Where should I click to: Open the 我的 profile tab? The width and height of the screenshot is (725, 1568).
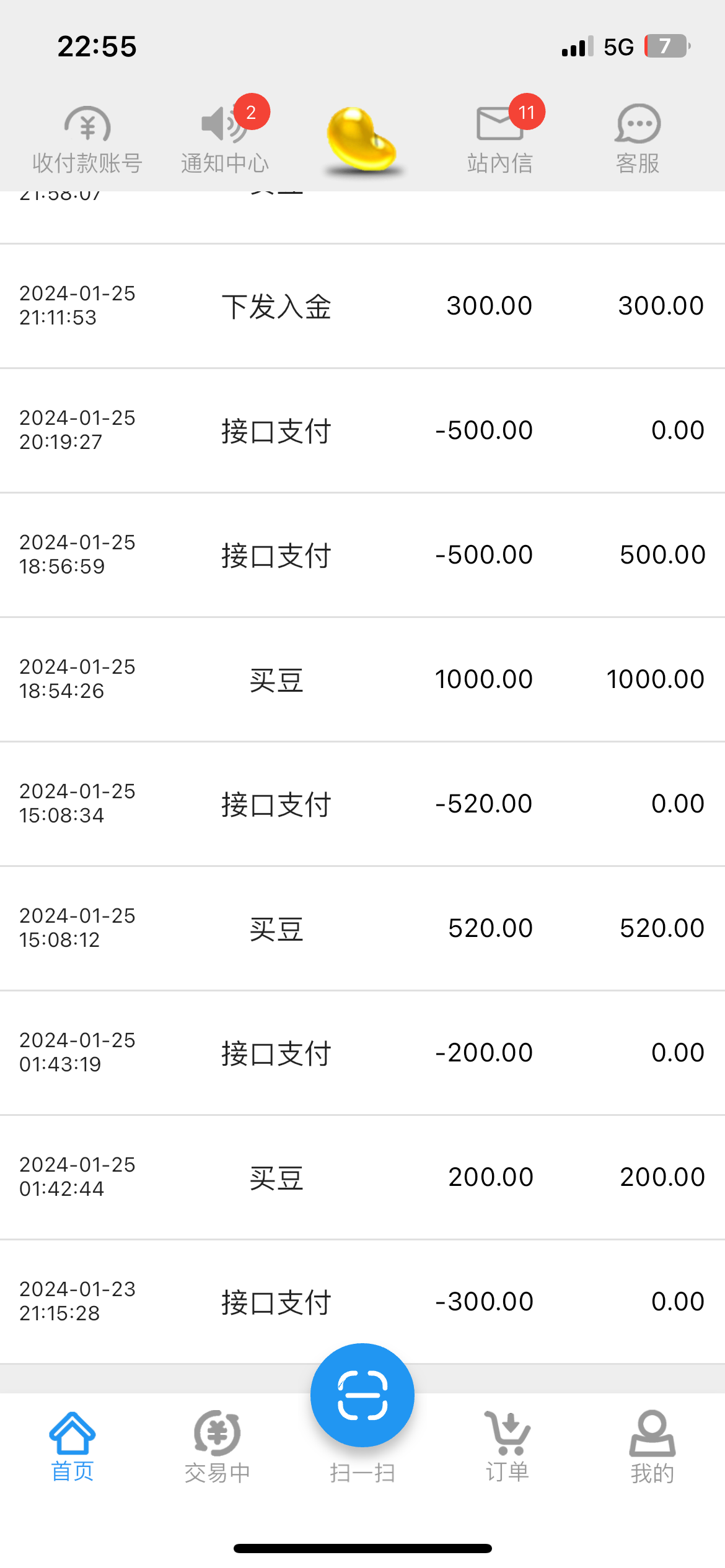(x=652, y=1446)
